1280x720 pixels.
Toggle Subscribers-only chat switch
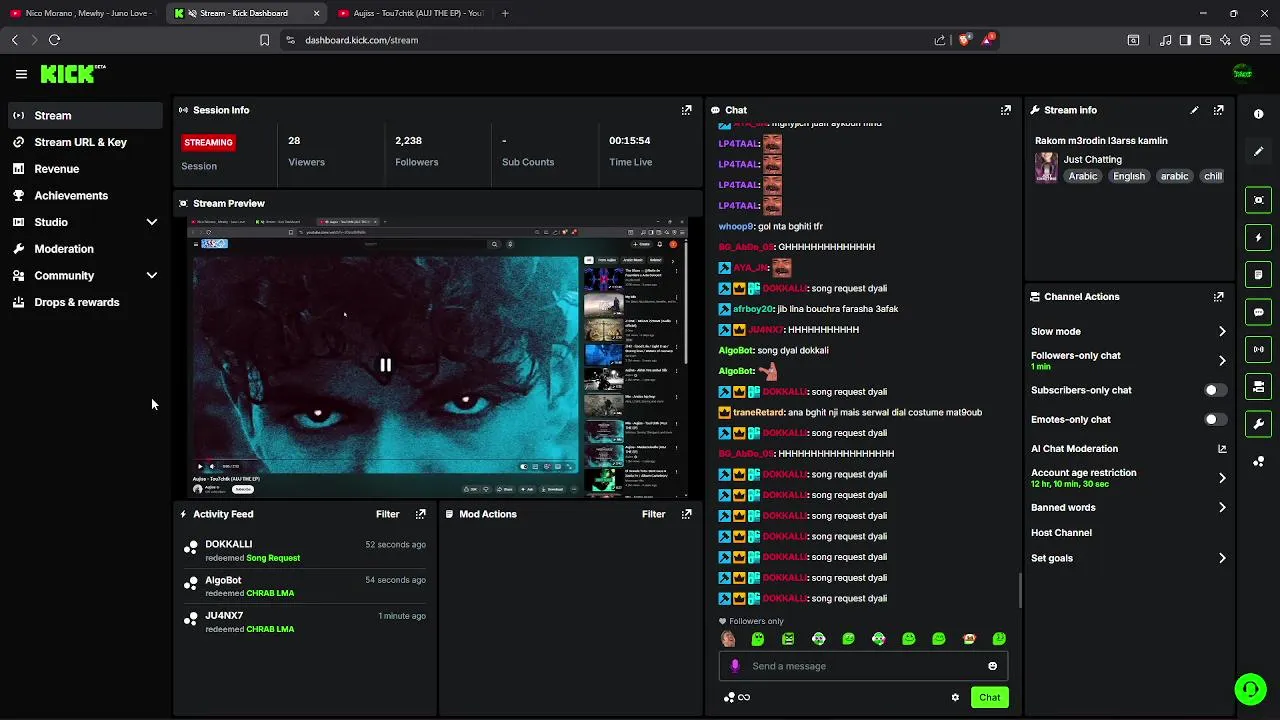[1214, 390]
